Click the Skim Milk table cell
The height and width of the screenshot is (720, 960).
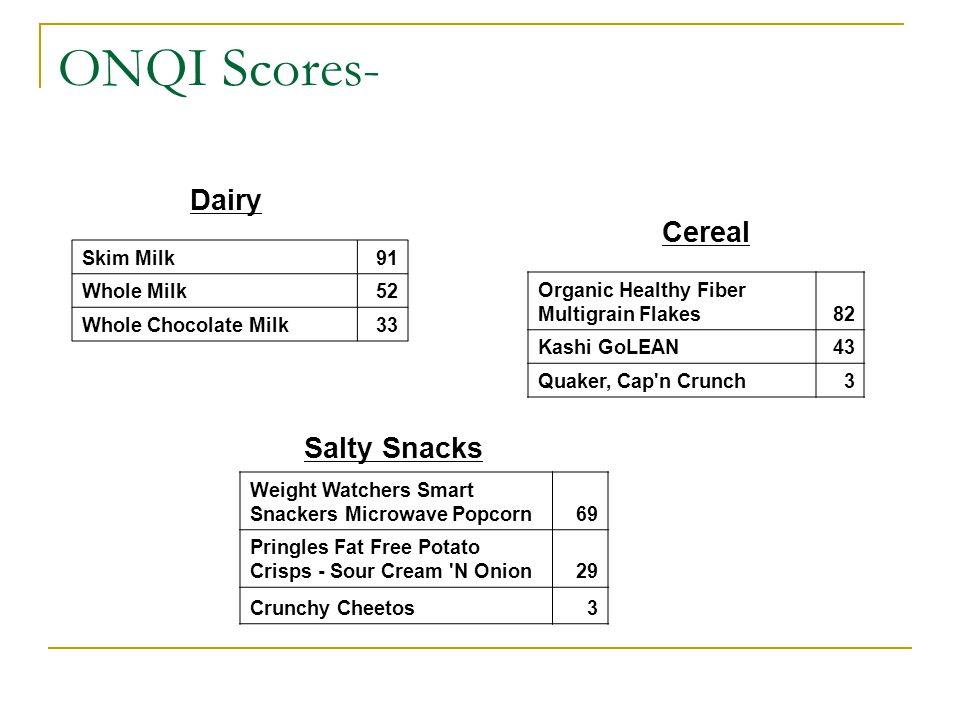(215, 257)
